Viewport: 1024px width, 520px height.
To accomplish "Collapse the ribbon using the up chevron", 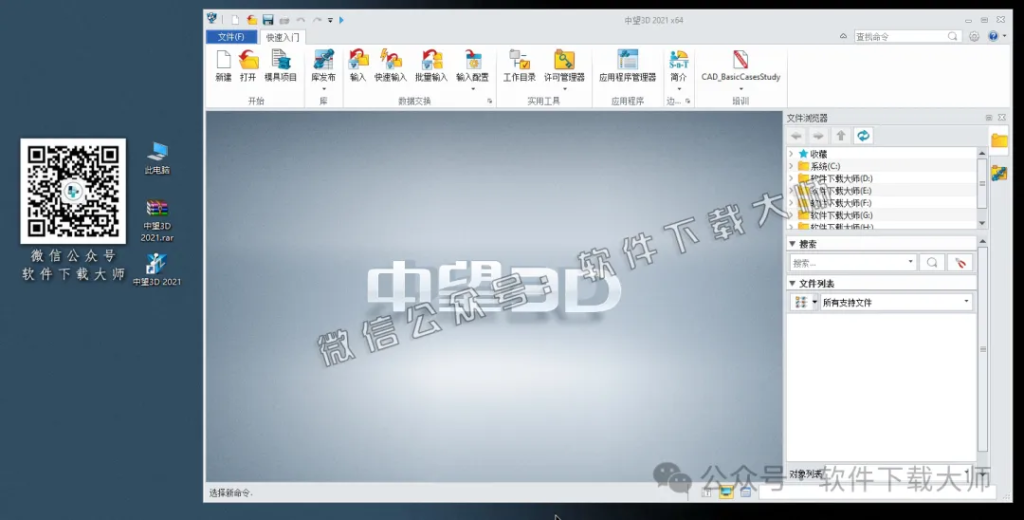I will pos(843,37).
